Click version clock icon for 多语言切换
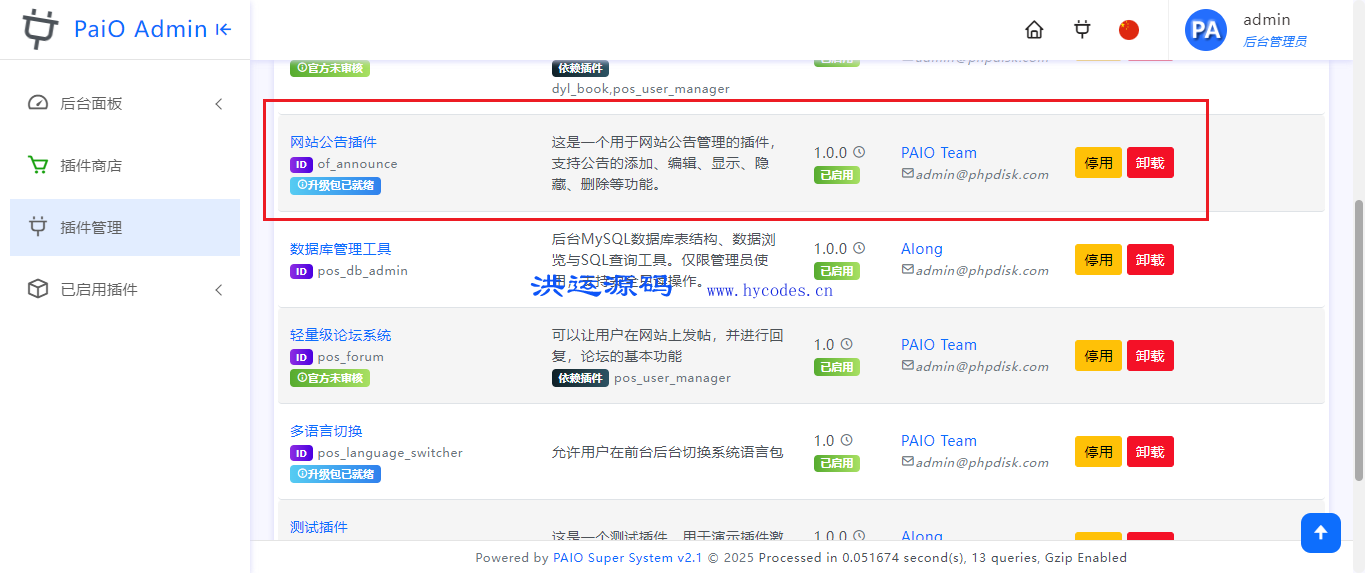This screenshot has height=573, width=1365. click(846, 440)
